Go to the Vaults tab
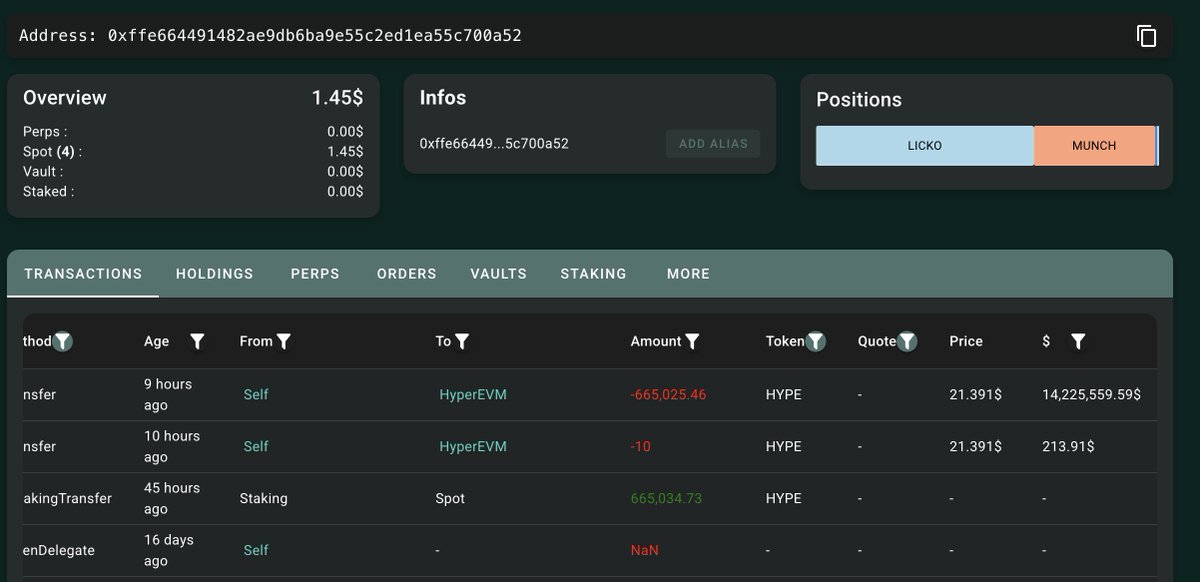The width and height of the screenshot is (1200, 582). tap(498, 274)
